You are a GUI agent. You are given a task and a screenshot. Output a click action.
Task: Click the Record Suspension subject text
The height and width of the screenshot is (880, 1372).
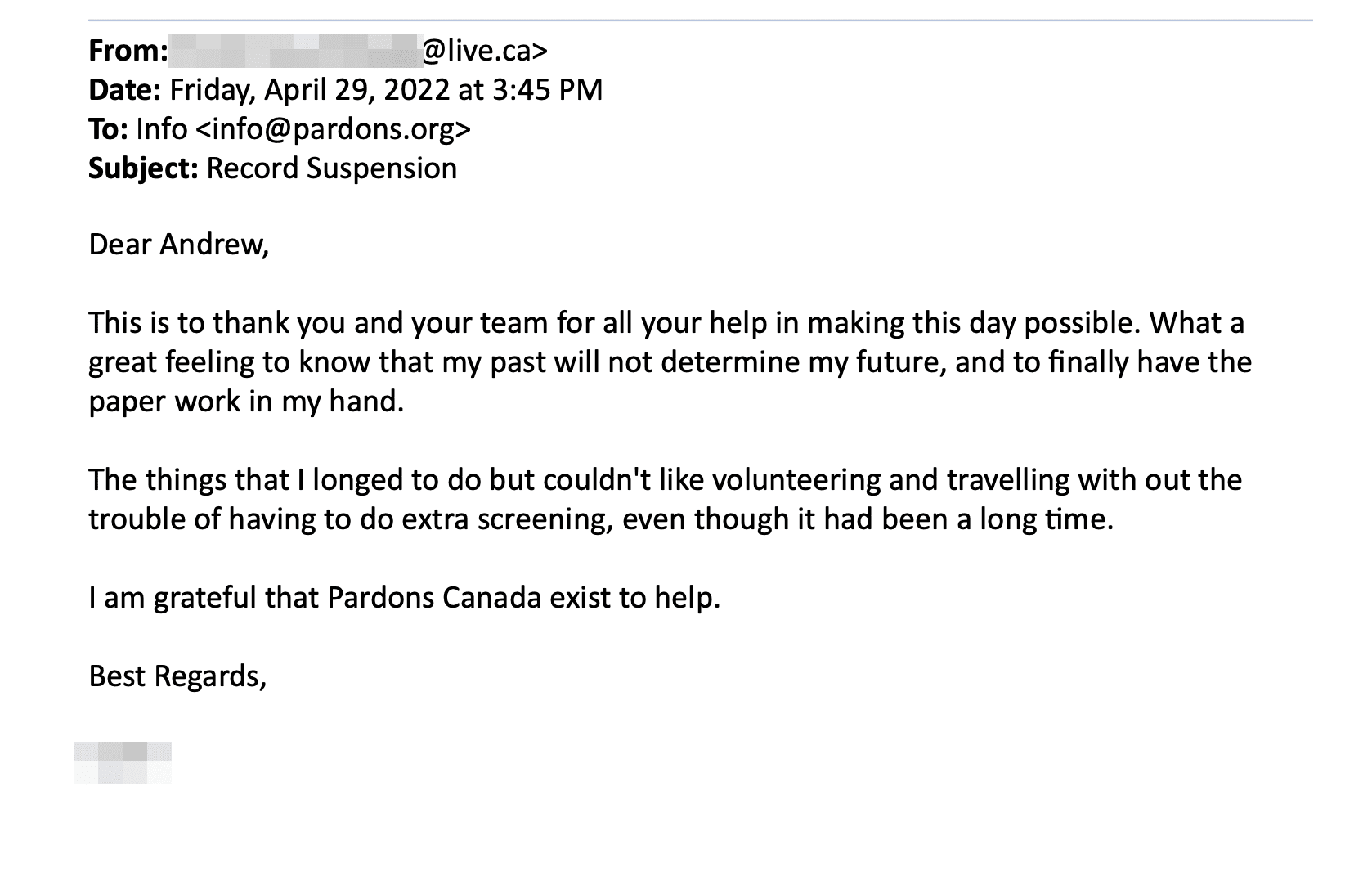coord(332,168)
